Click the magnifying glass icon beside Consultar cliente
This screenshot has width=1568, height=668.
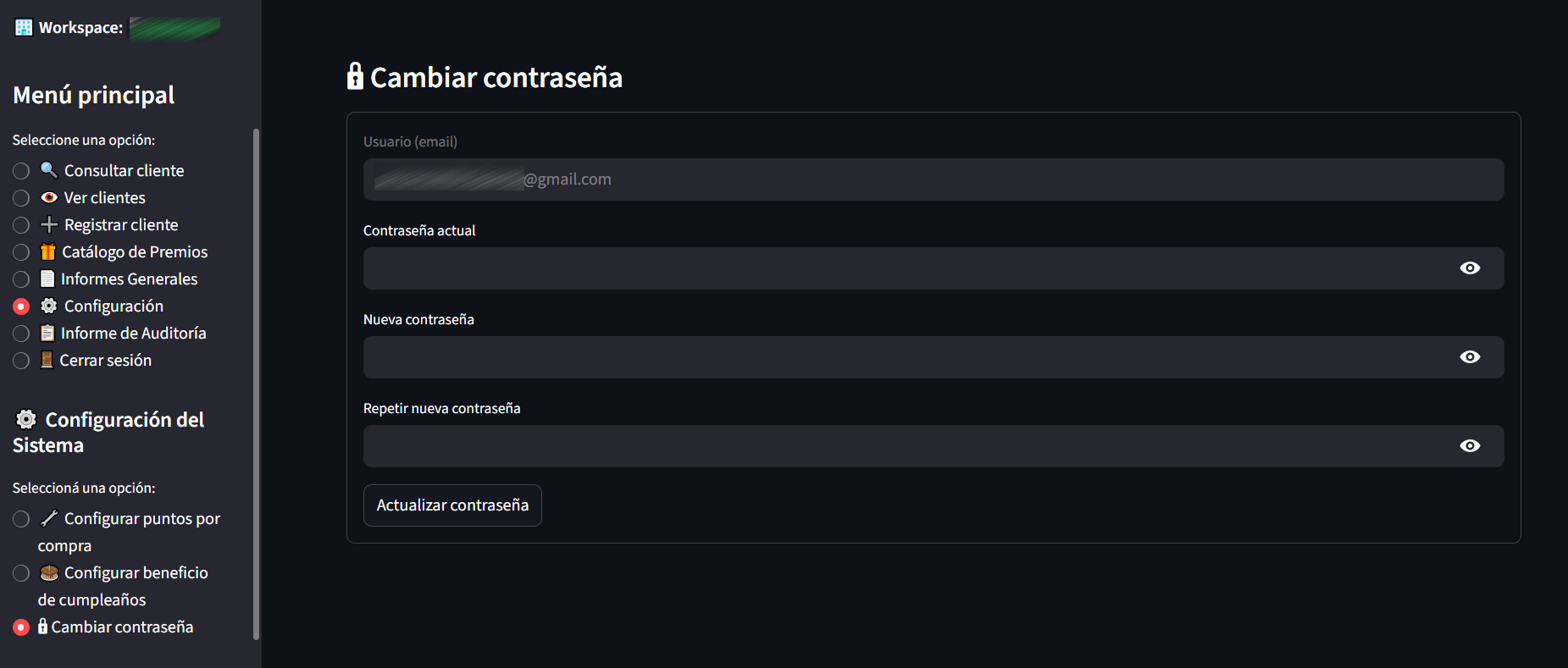49,170
